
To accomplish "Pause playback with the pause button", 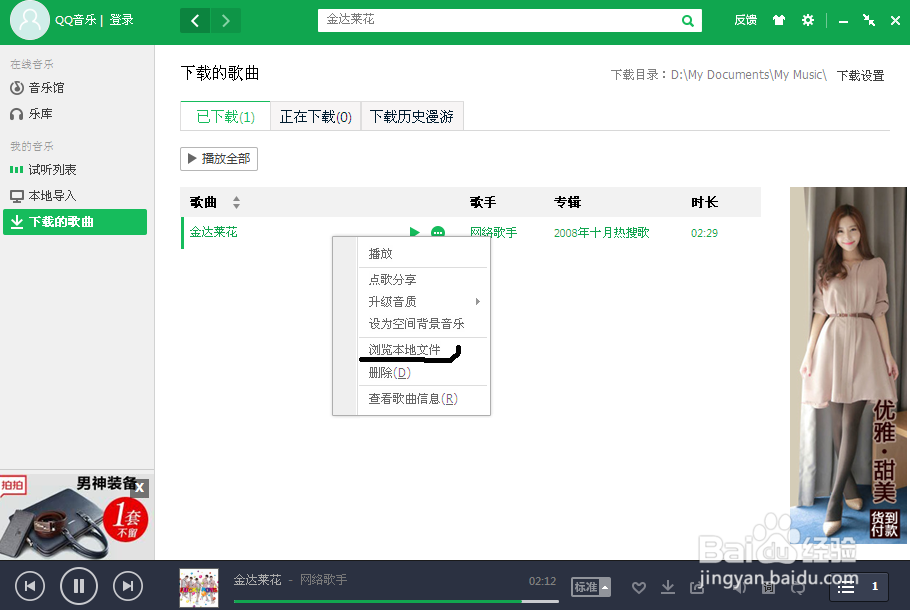I will (x=78, y=586).
